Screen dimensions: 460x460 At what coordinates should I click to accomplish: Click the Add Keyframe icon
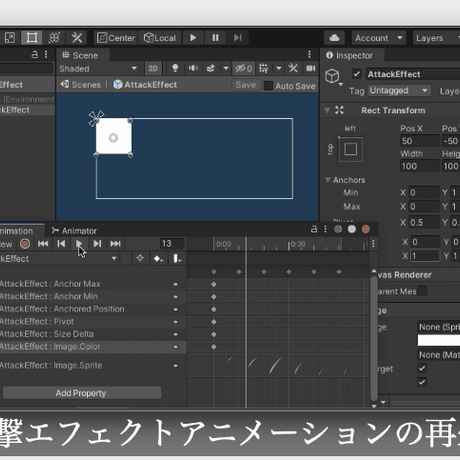tap(158, 259)
